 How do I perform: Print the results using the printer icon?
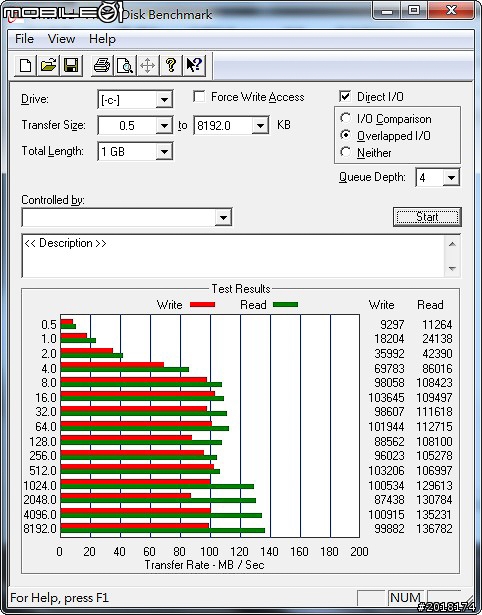tap(102, 66)
